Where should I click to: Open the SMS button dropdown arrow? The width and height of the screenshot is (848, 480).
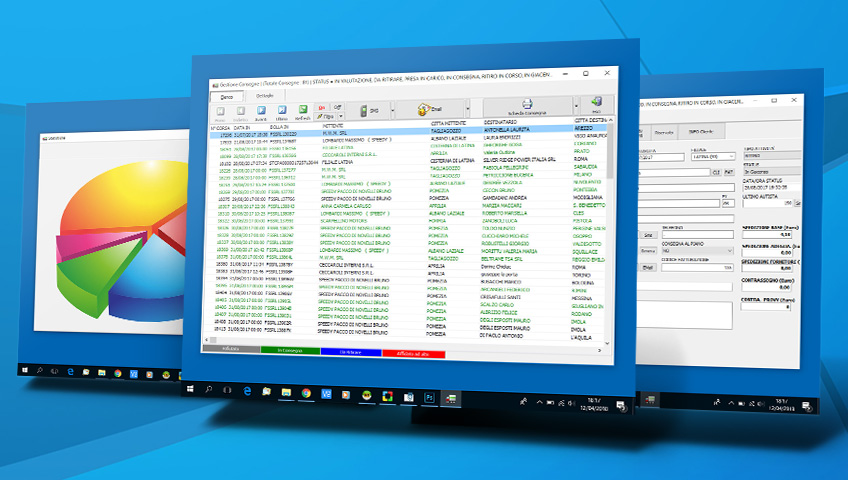point(393,110)
